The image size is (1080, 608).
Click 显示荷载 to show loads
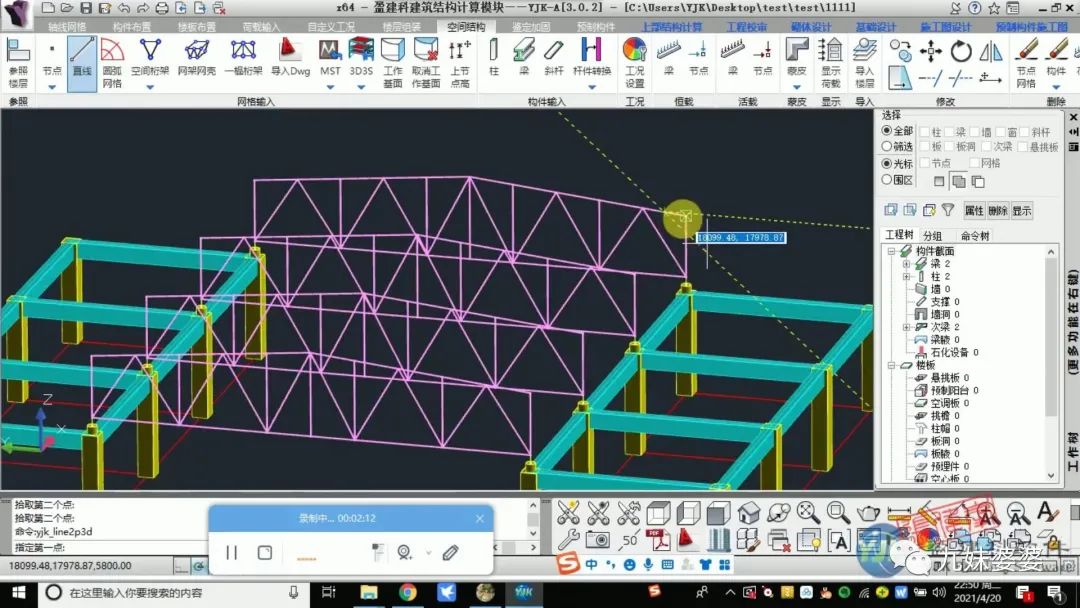[x=831, y=63]
